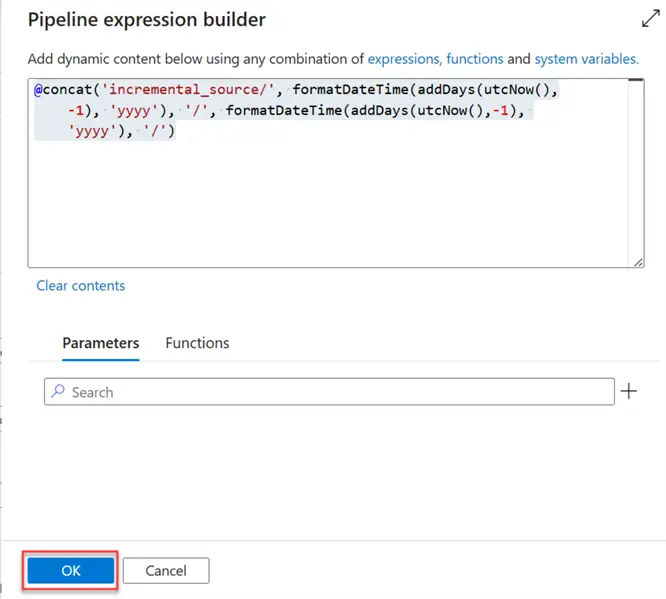Open the expressions documentation link
This screenshot has width=666, height=599.
click(404, 59)
